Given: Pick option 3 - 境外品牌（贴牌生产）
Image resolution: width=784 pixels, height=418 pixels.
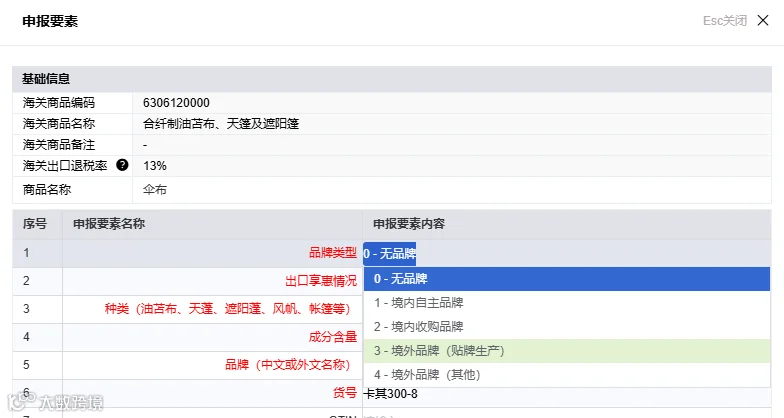Looking at the screenshot, I should coord(566,351).
